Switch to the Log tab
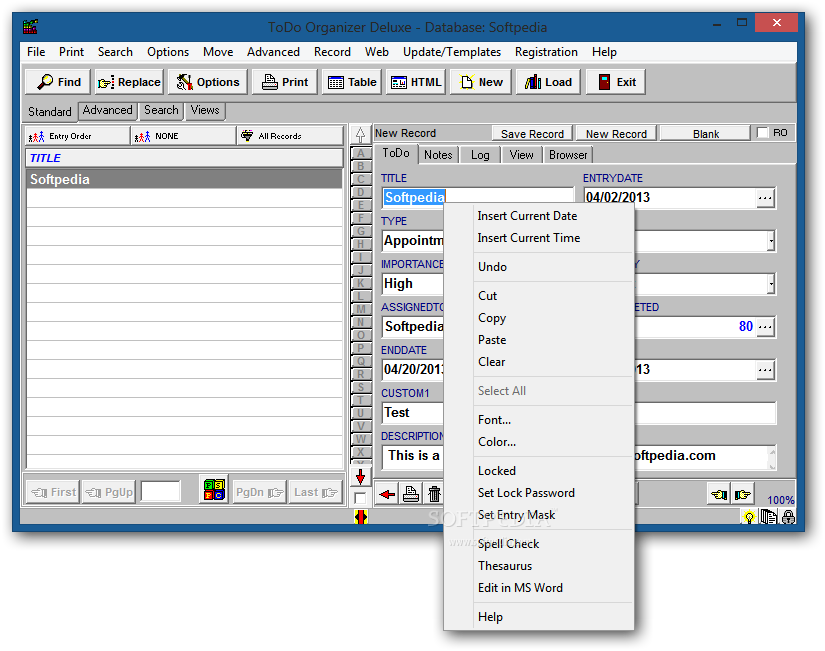 point(480,155)
